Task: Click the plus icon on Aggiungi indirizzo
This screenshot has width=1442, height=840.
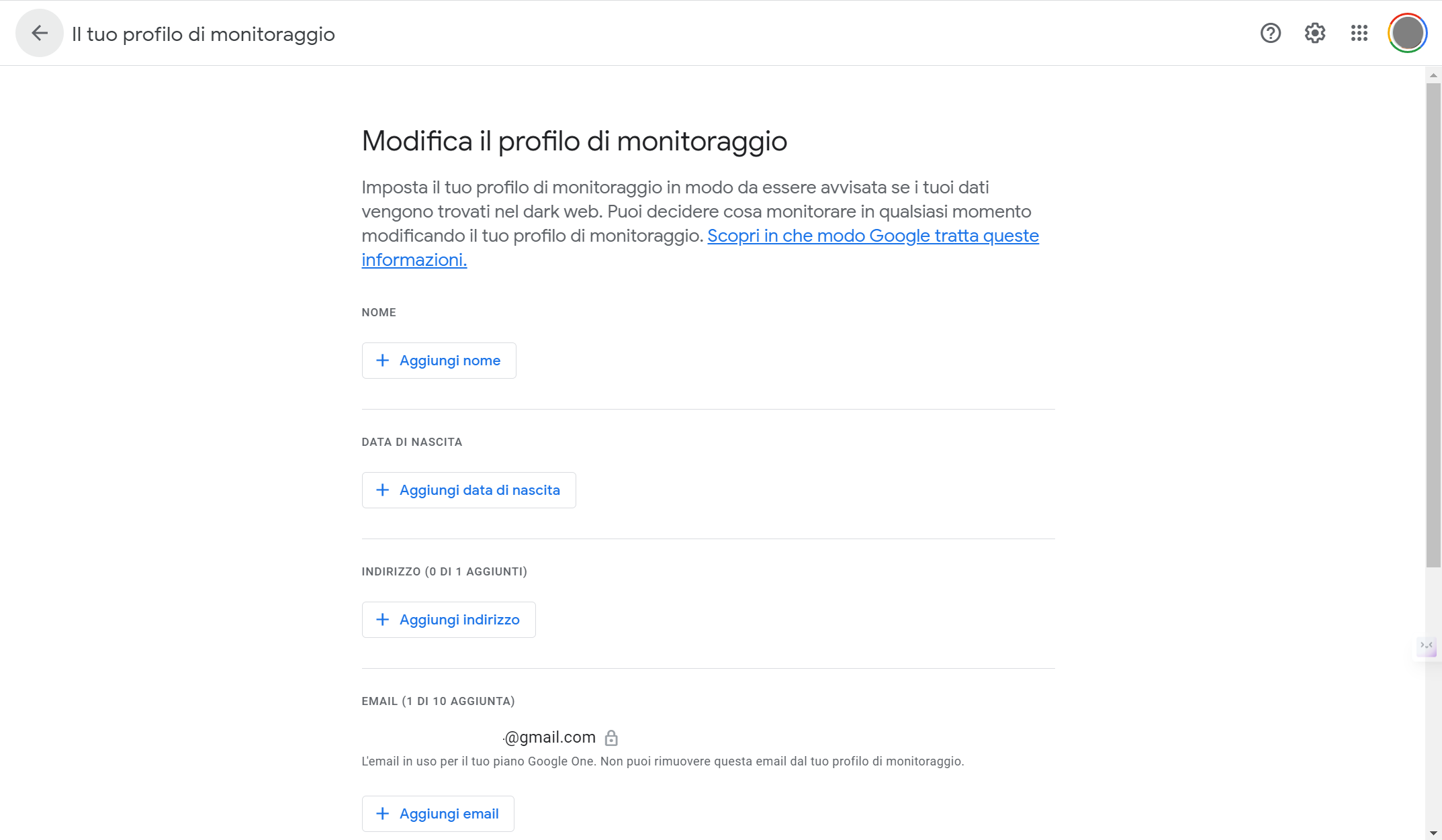Action: coord(382,619)
